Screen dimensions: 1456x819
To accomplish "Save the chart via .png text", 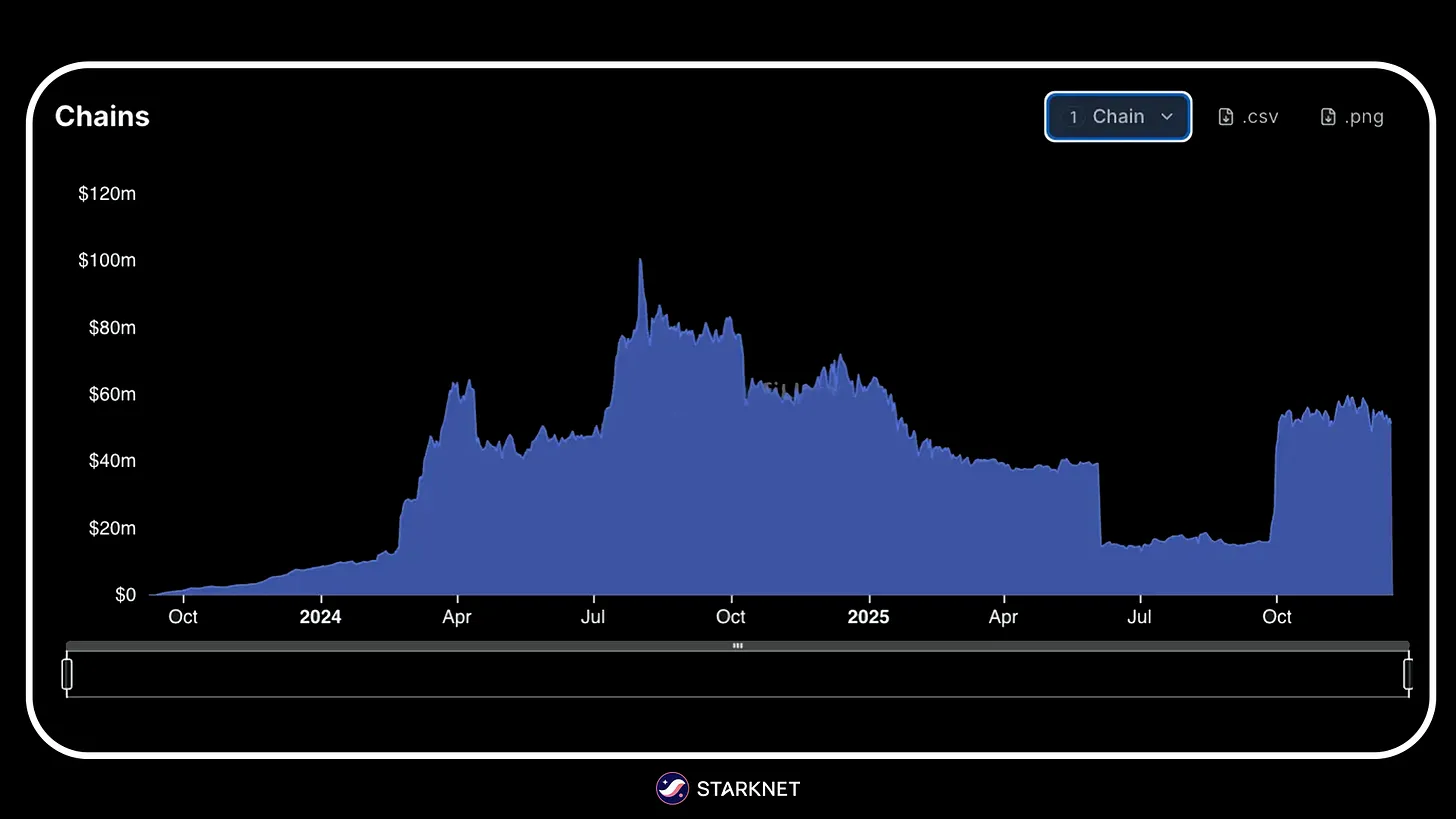I will pyautogui.click(x=1364, y=117).
